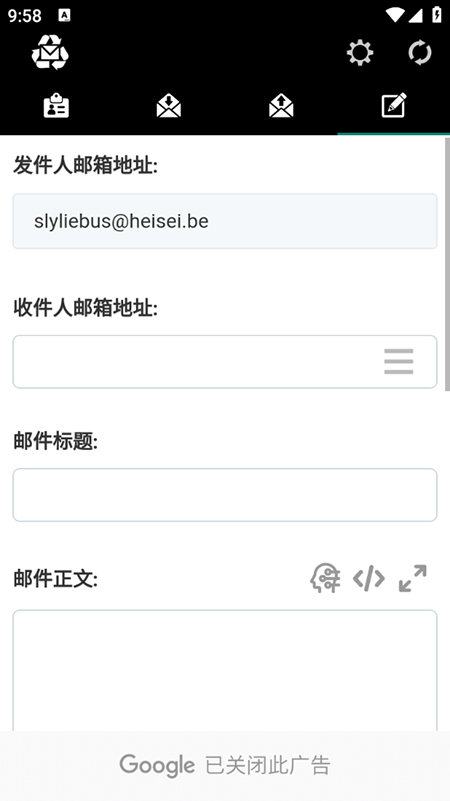450x801 pixels.
Task: Tap the sender address slyliebus@heisei.be field
Action: point(225,221)
